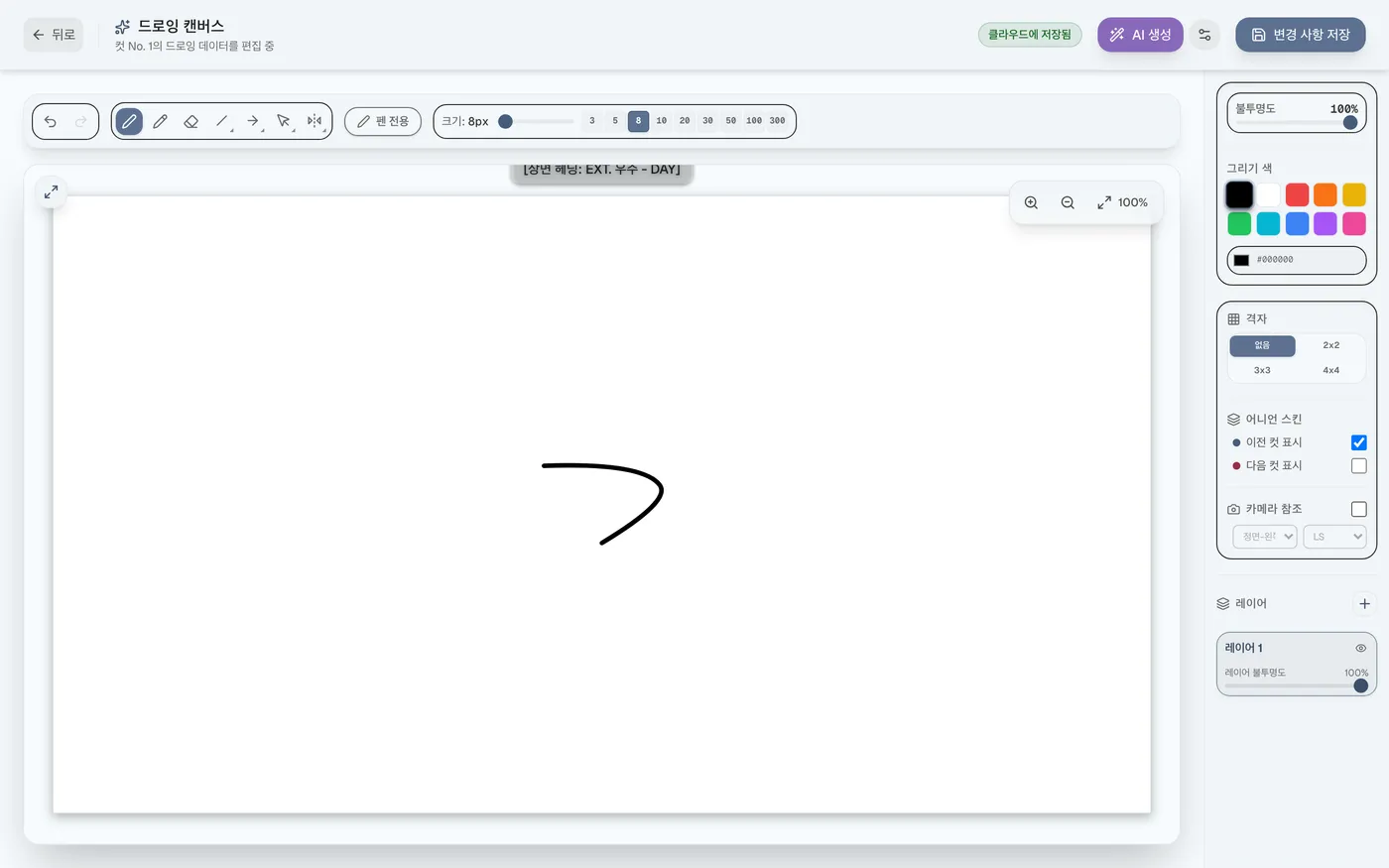Select the 레이어 1 layer name

1244,648
